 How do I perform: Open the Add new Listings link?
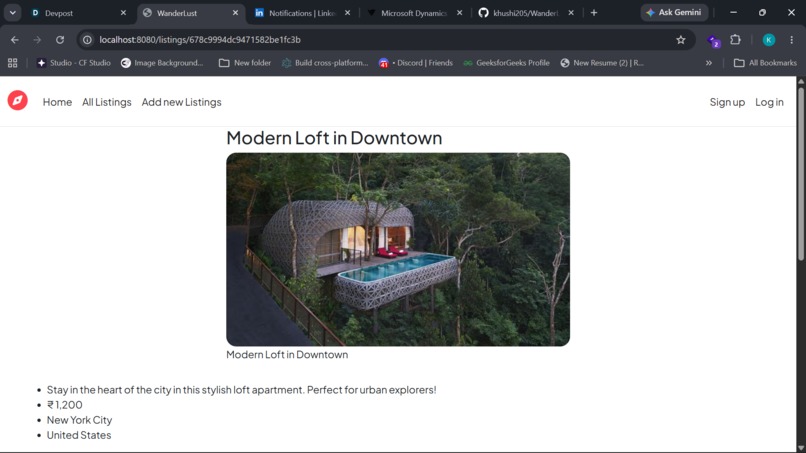[x=181, y=102]
